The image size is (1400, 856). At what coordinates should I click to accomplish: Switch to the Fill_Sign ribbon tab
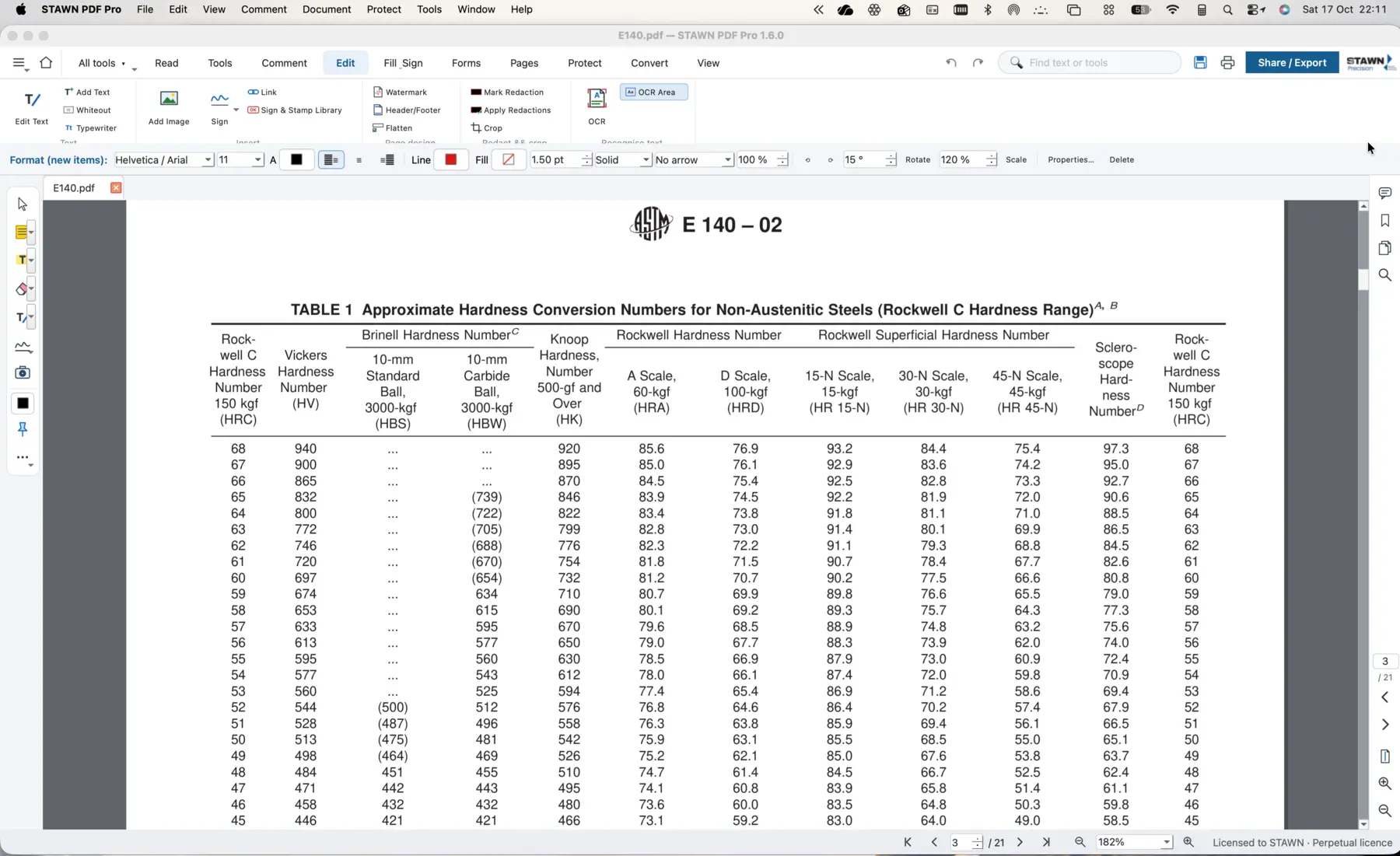[403, 63]
